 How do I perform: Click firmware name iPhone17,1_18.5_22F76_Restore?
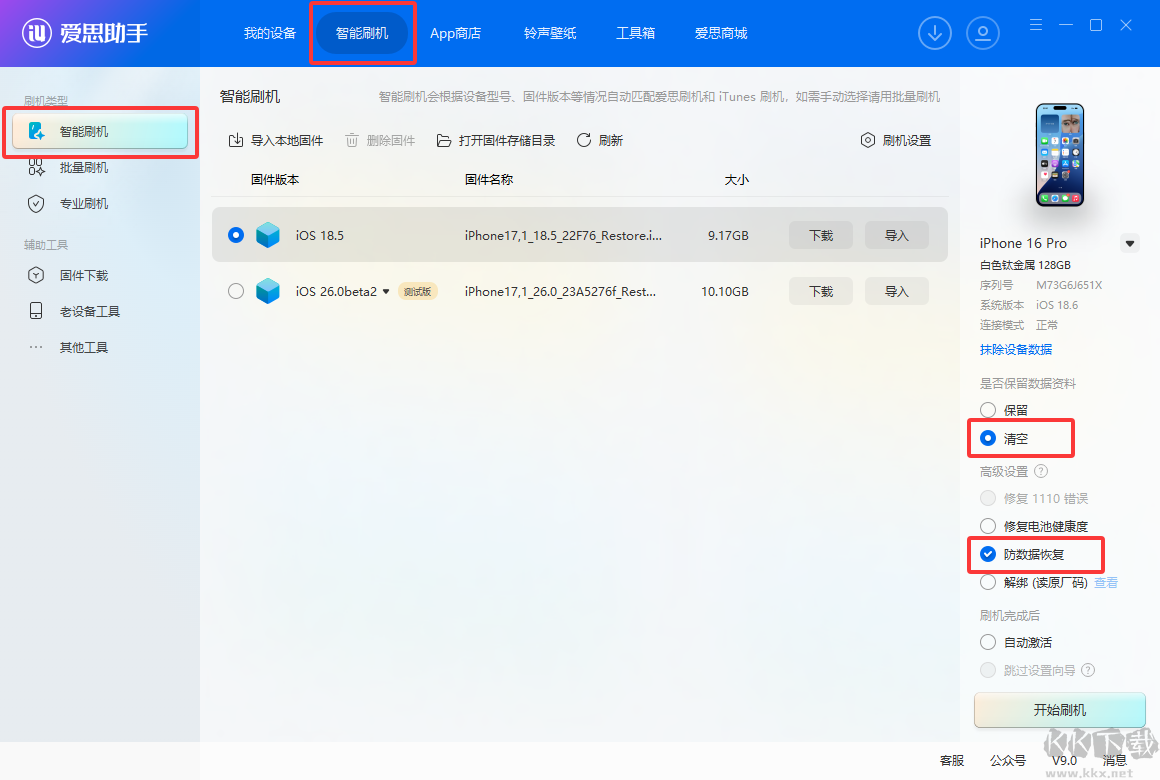[563, 235]
